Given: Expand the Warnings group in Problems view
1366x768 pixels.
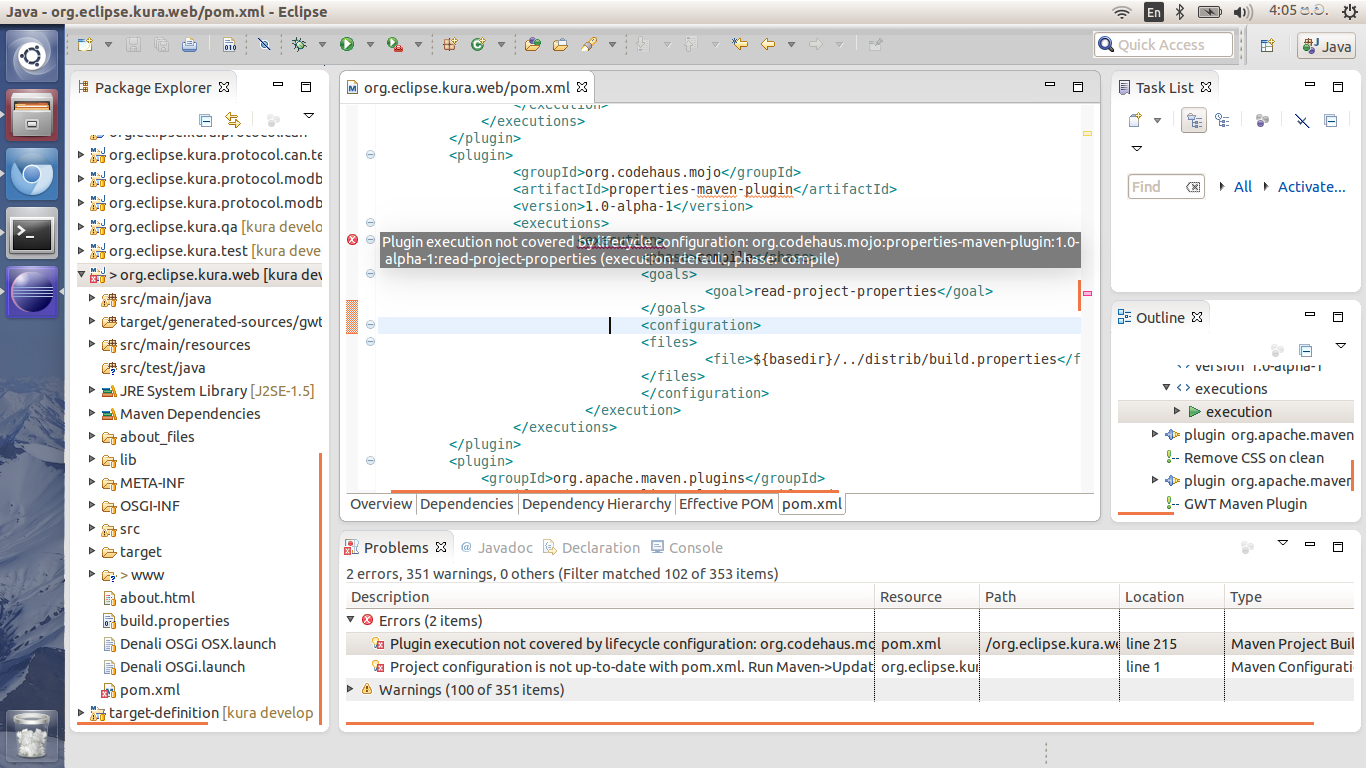Looking at the screenshot, I should (x=350, y=689).
